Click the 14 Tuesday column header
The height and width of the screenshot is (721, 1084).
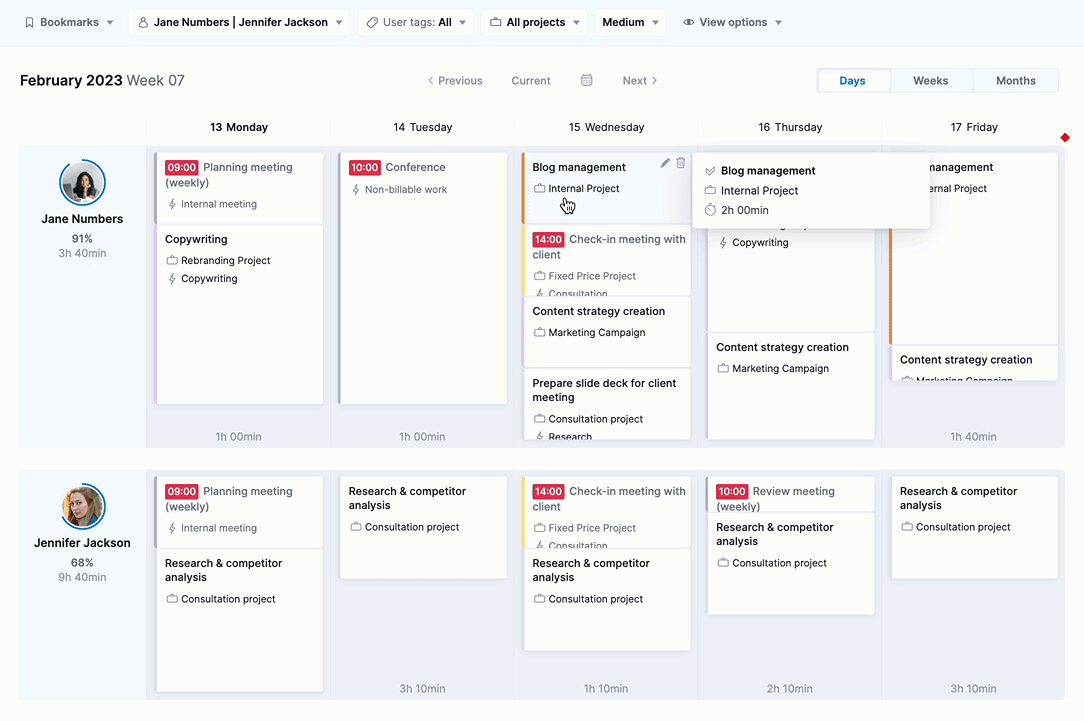pos(423,127)
